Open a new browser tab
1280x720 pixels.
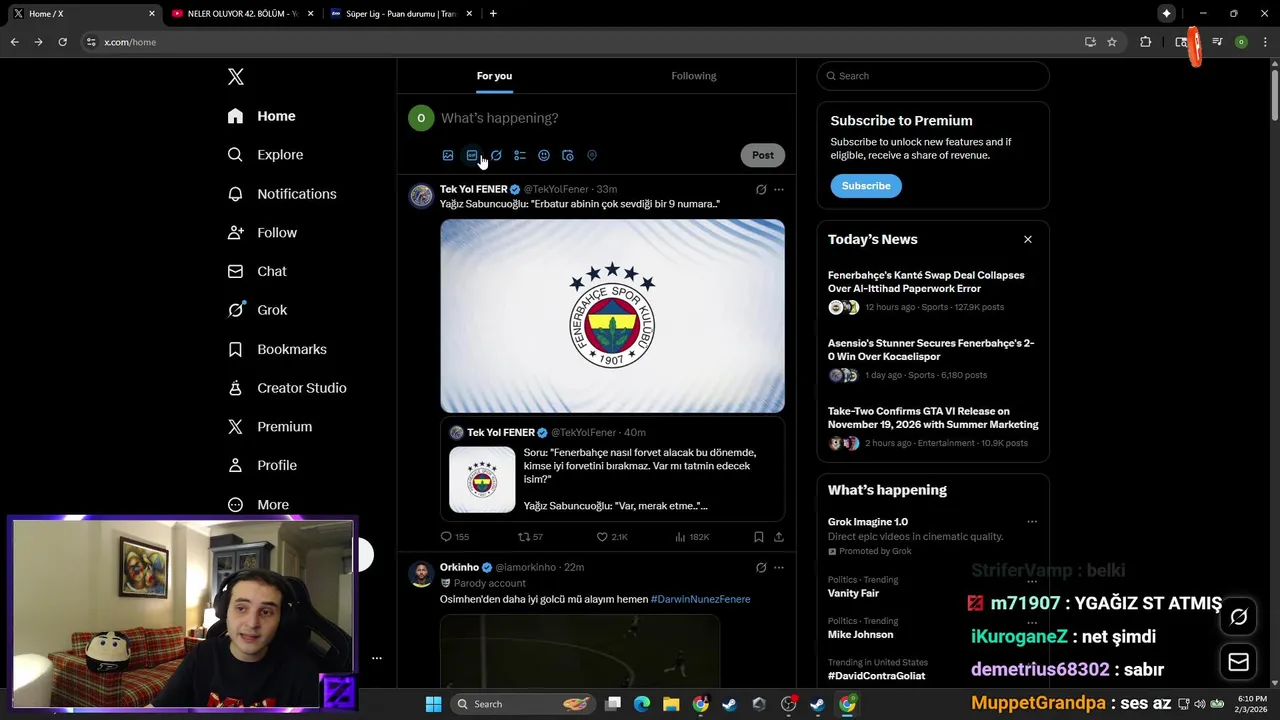pyautogui.click(x=493, y=14)
